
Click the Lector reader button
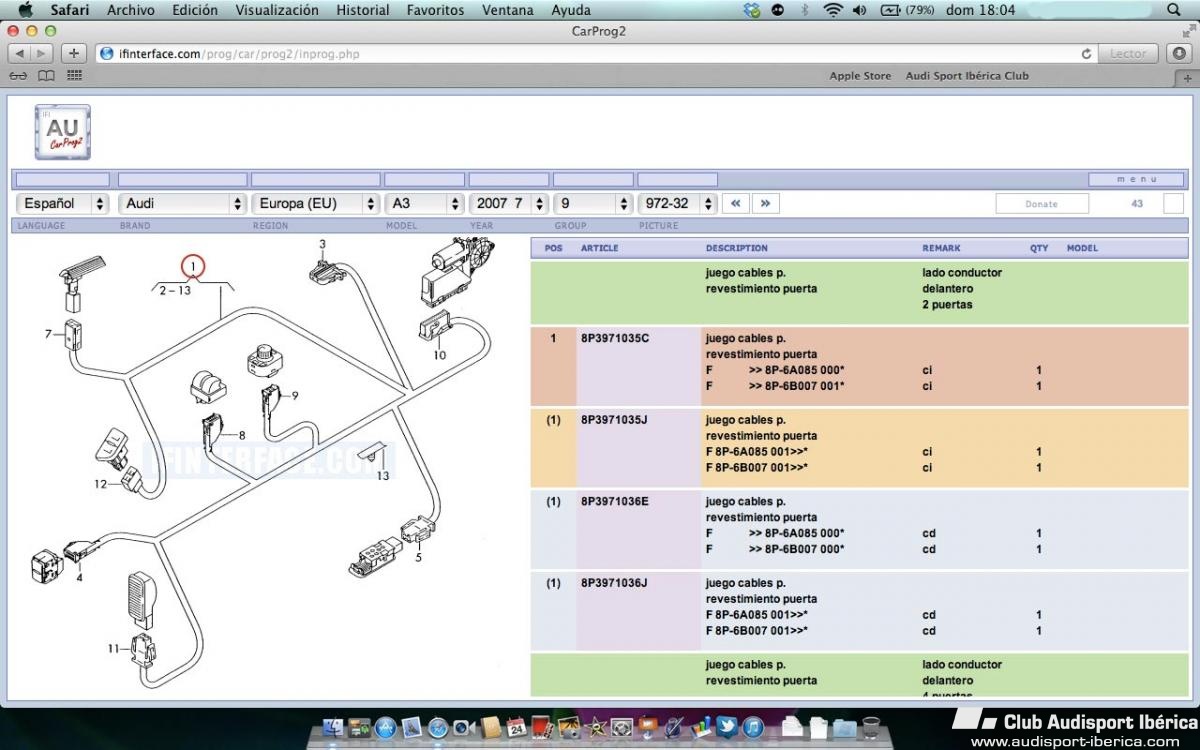[x=1129, y=54]
